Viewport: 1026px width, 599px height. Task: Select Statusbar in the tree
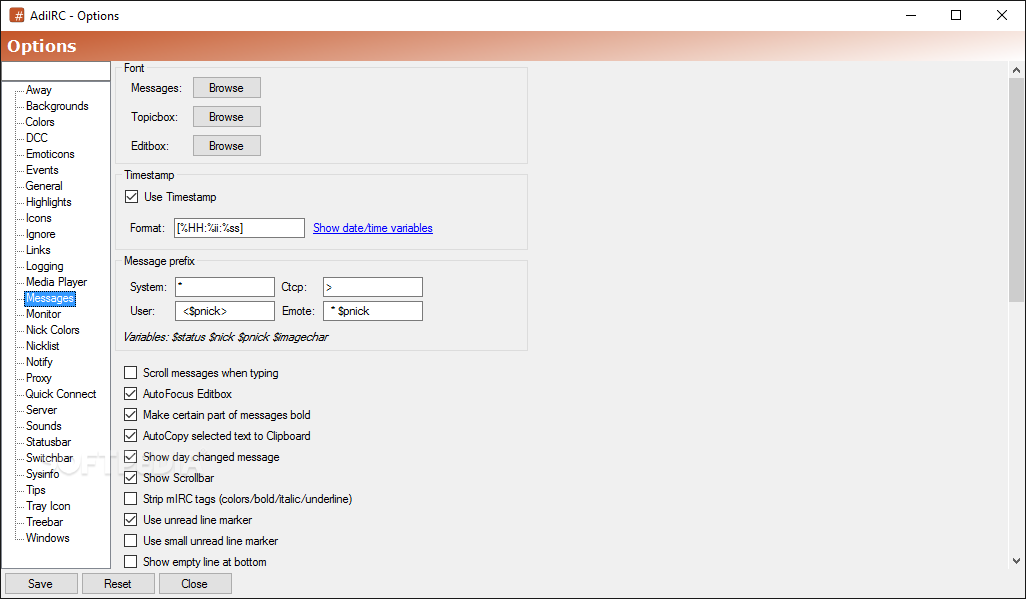pos(48,442)
